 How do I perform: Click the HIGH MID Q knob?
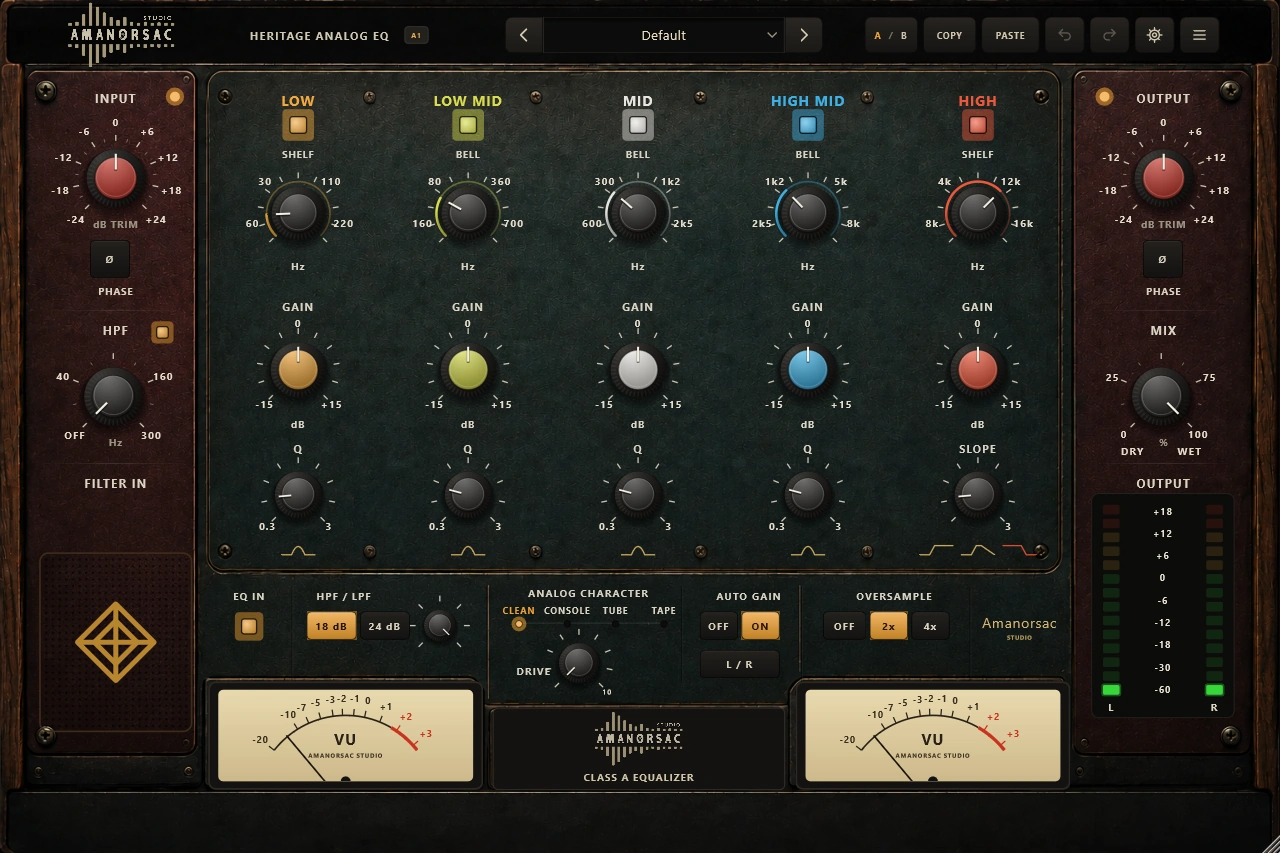coord(808,493)
